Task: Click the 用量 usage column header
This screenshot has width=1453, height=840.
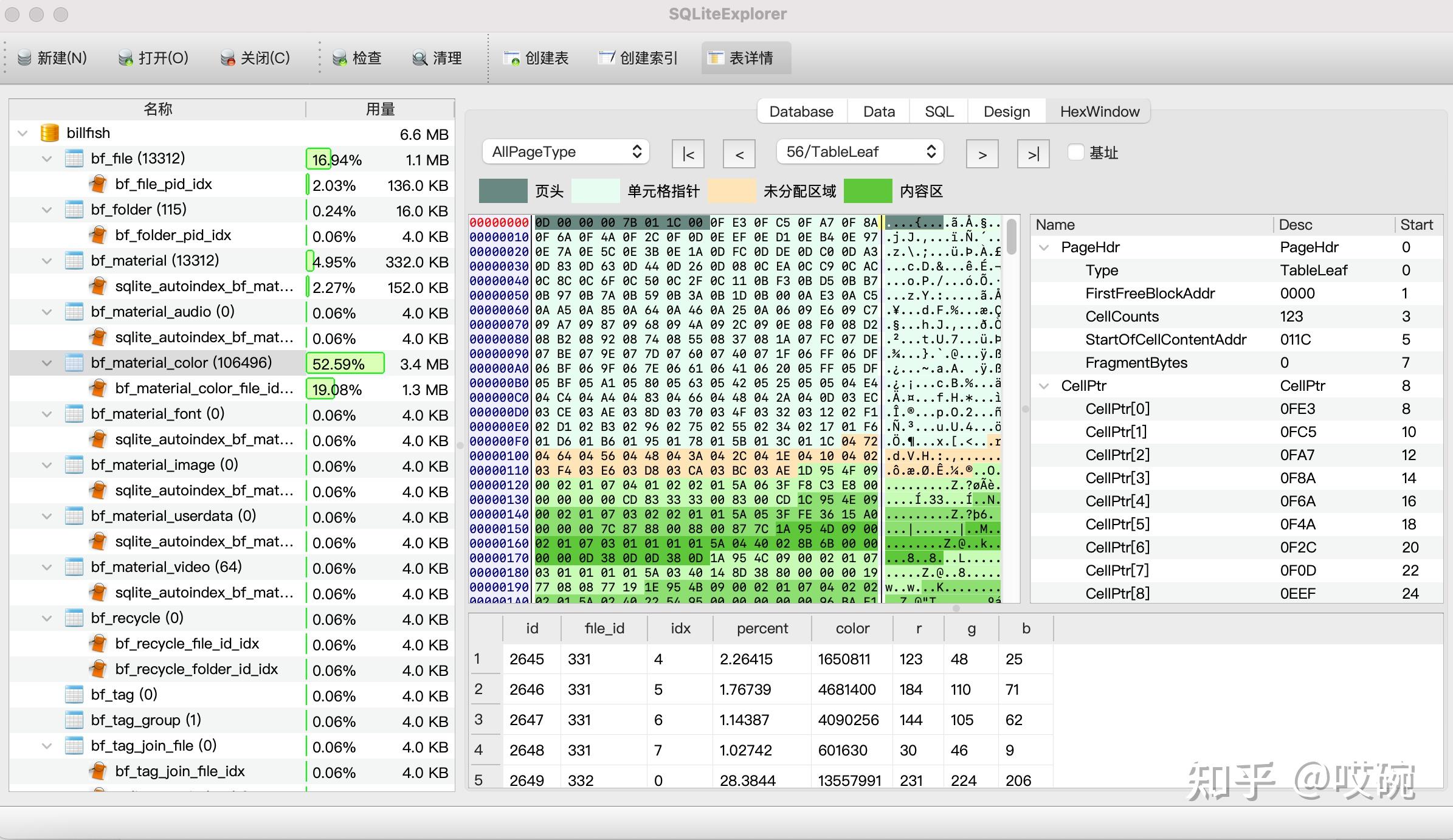Action: click(381, 109)
